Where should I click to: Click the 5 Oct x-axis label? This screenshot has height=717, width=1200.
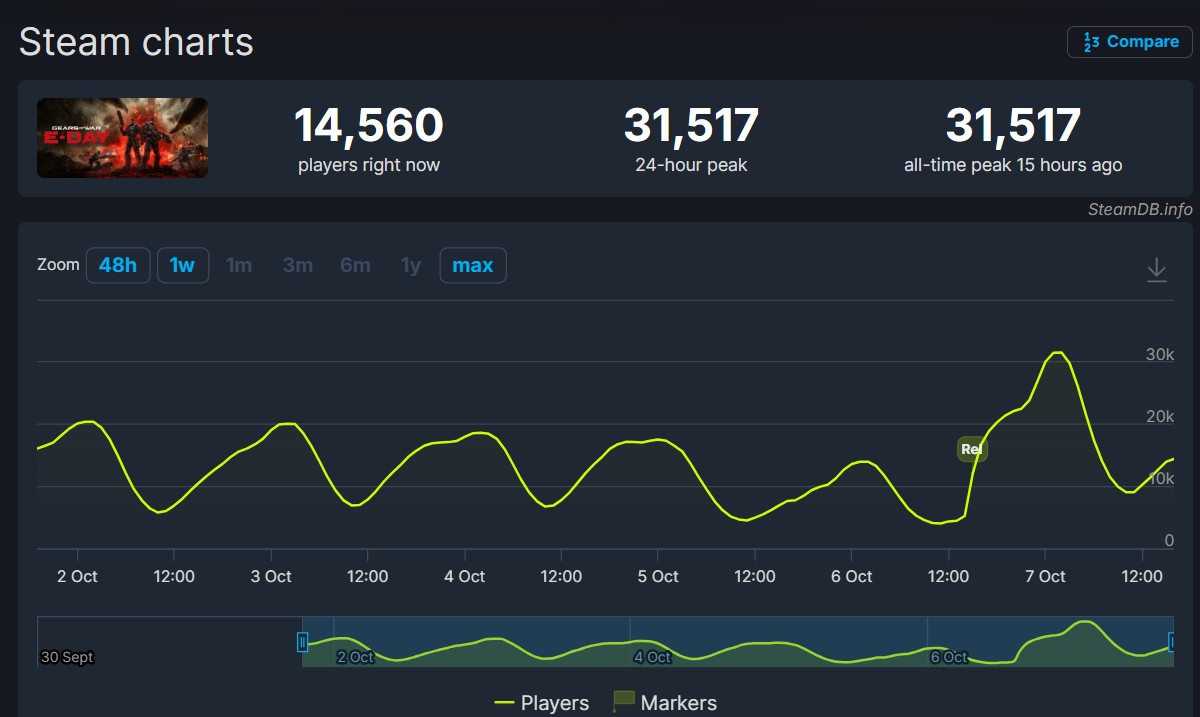point(658,576)
